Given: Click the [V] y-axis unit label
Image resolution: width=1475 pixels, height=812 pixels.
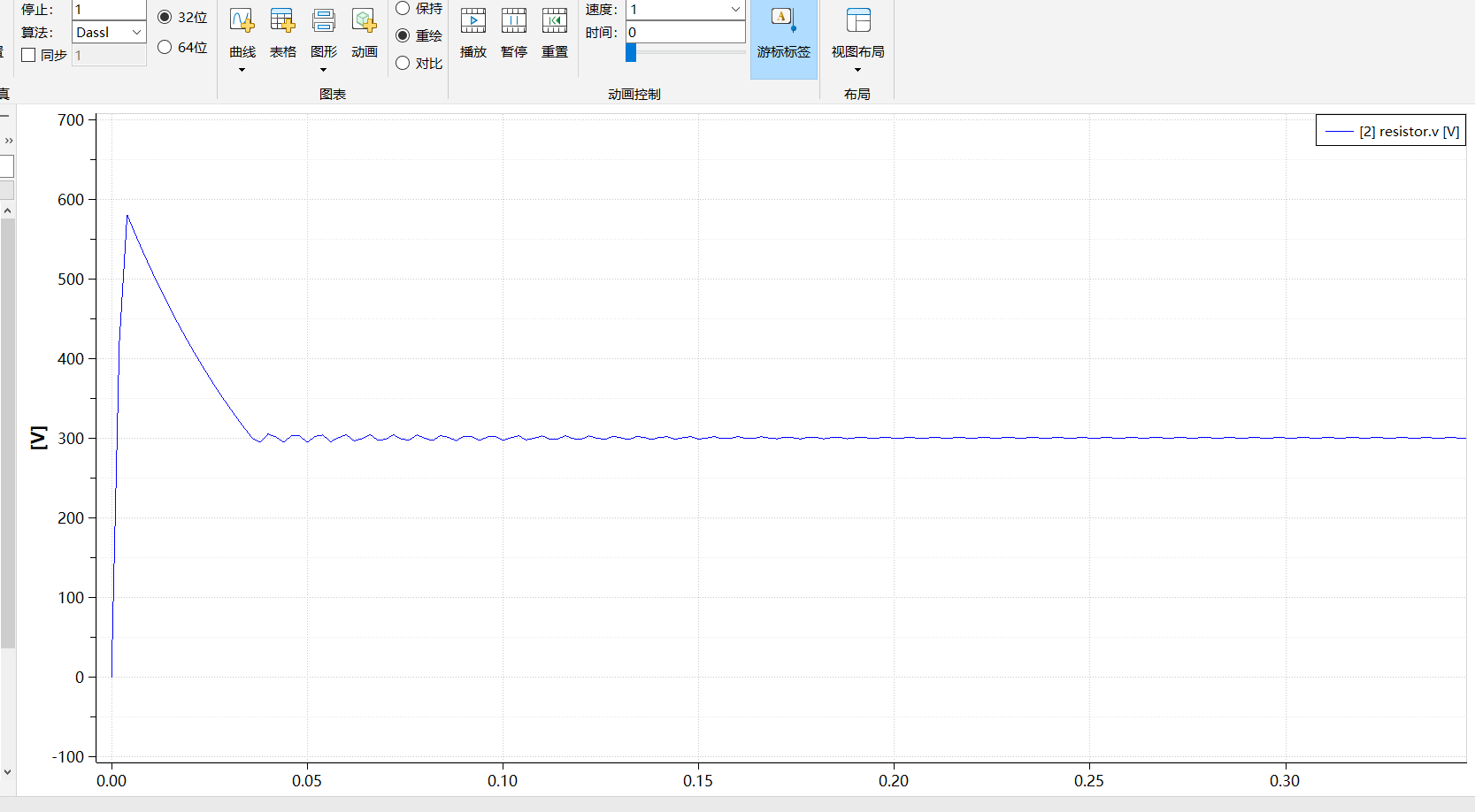Looking at the screenshot, I should point(38,438).
